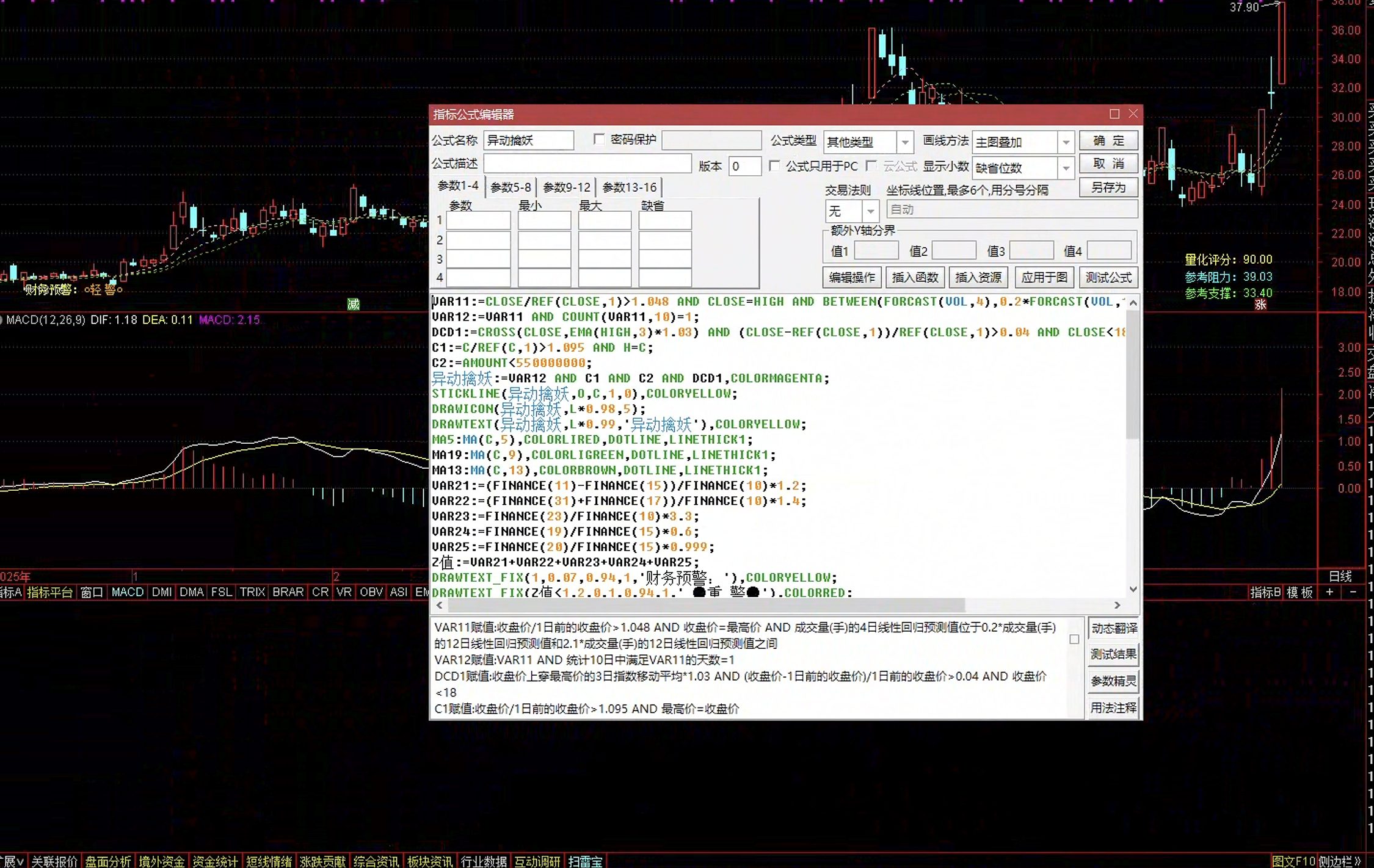Maximize the formula editor window
Image resolution: width=1374 pixels, height=868 pixels.
coord(1114,114)
